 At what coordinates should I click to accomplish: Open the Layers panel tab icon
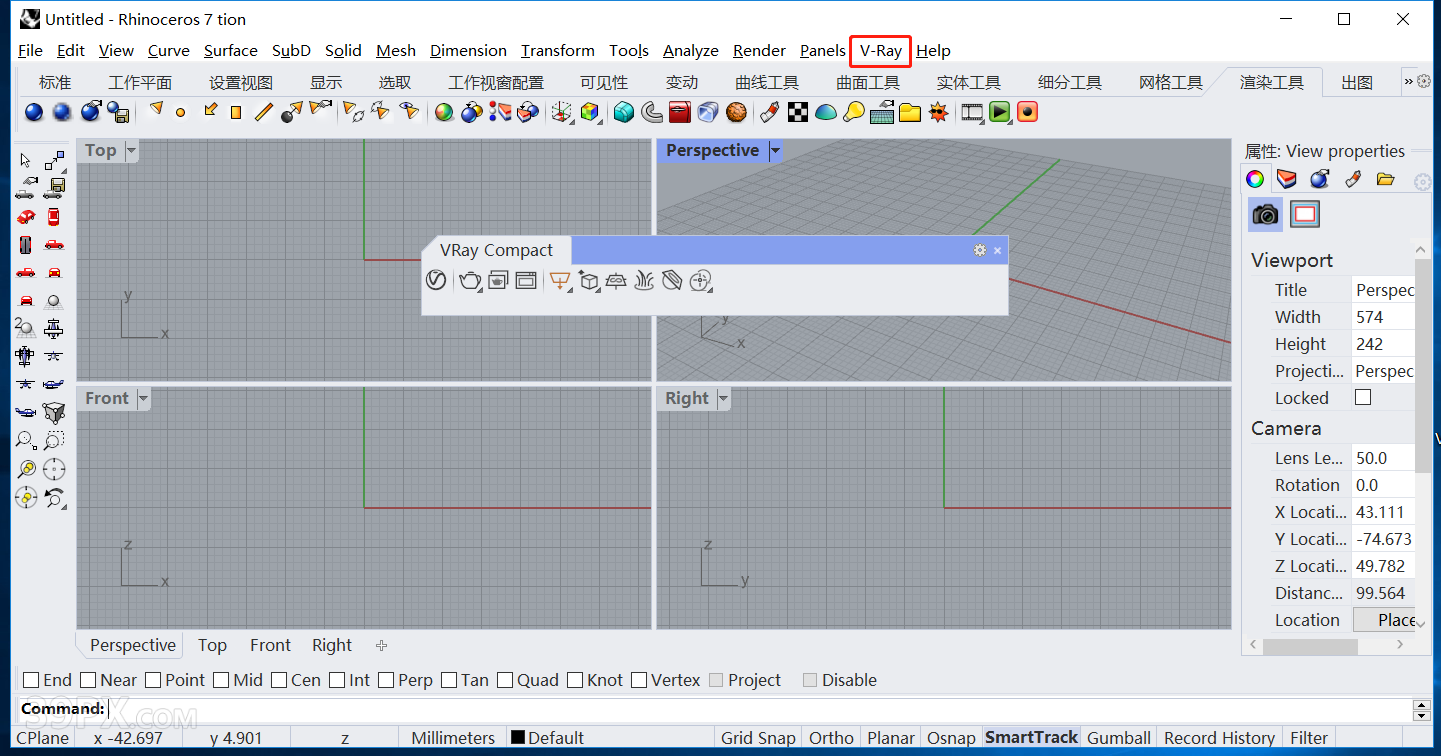click(x=1286, y=179)
